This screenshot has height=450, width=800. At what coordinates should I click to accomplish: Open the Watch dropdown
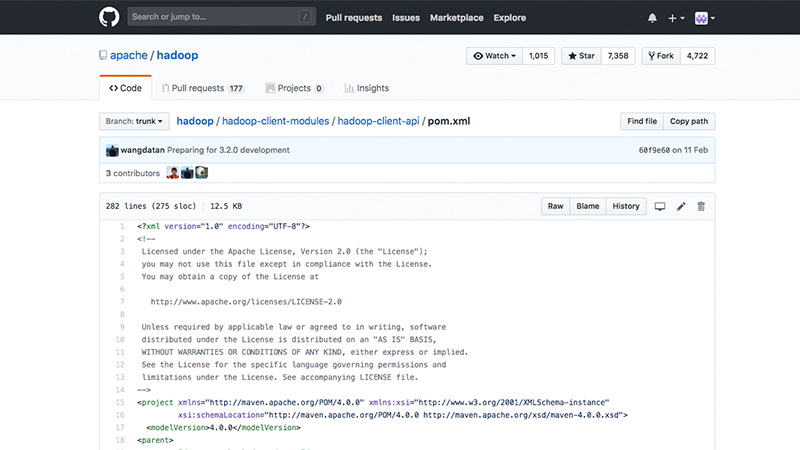point(494,56)
